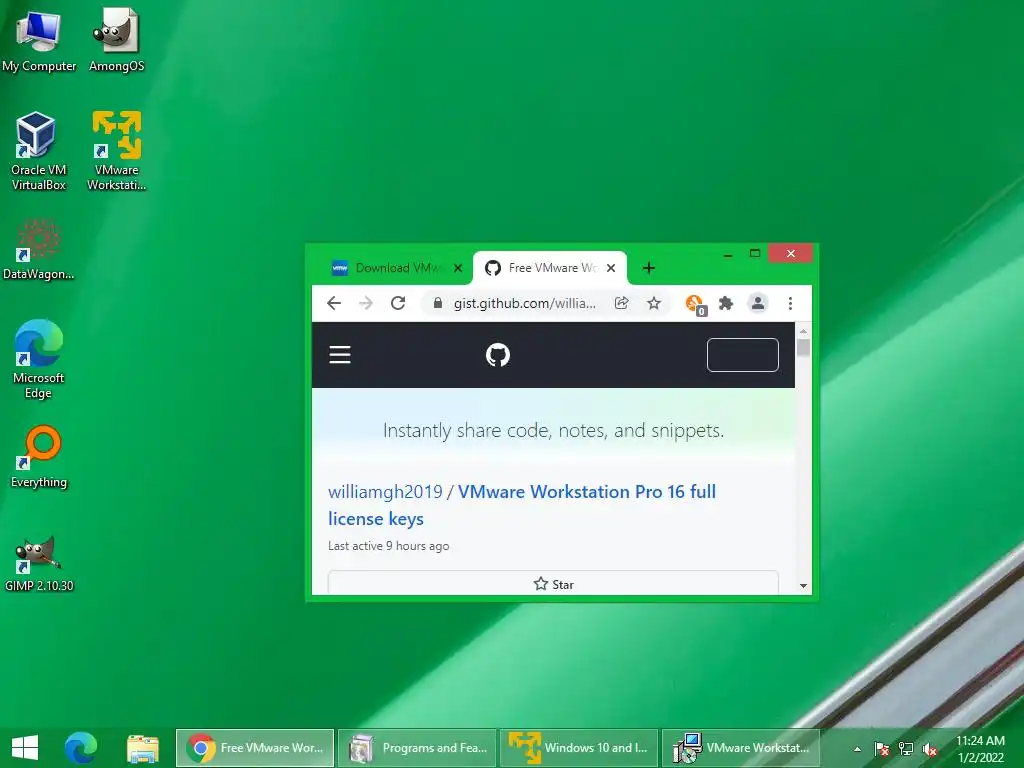Viewport: 1024px width, 768px height.
Task: Open File Explorer from the taskbar
Action: pos(143,748)
